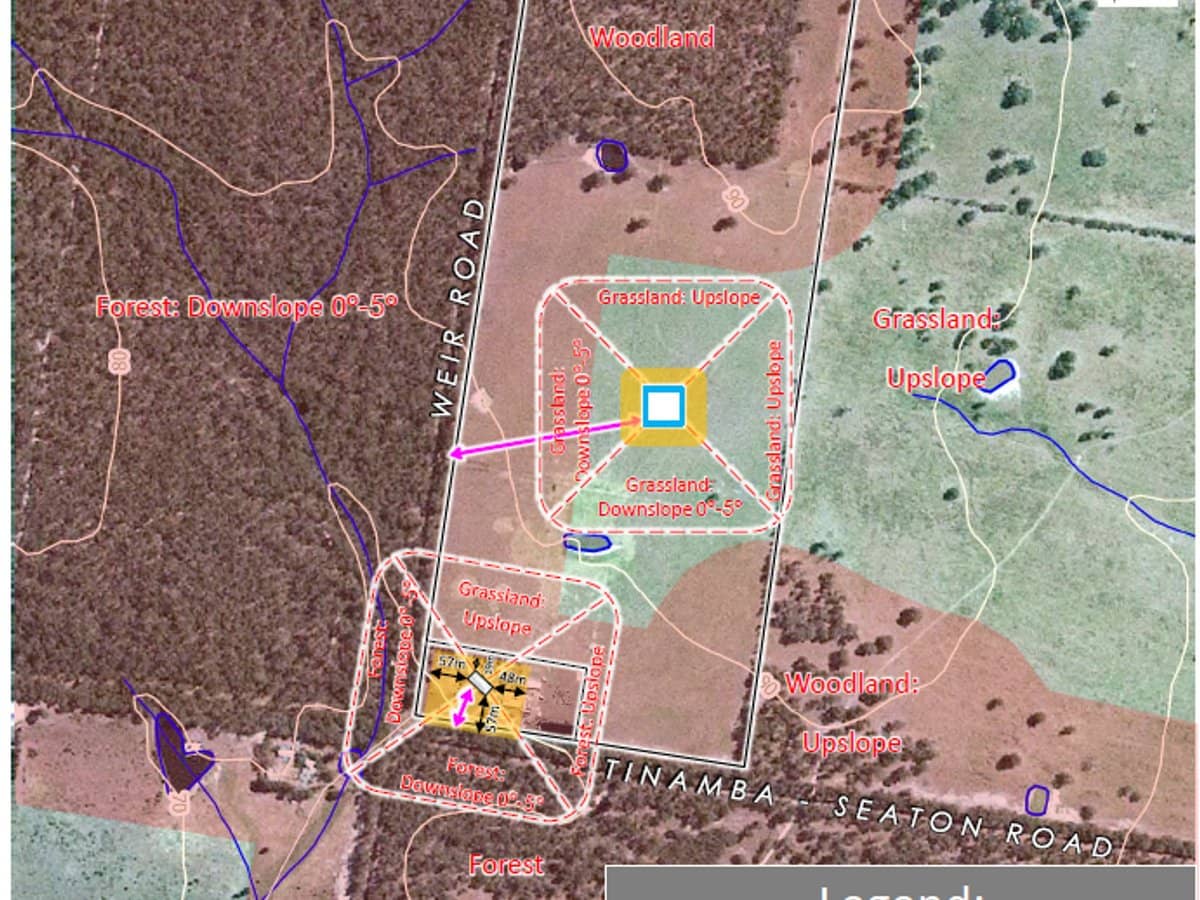
Task: Click the small white rectangle building near 57m labels
Action: 481,682
